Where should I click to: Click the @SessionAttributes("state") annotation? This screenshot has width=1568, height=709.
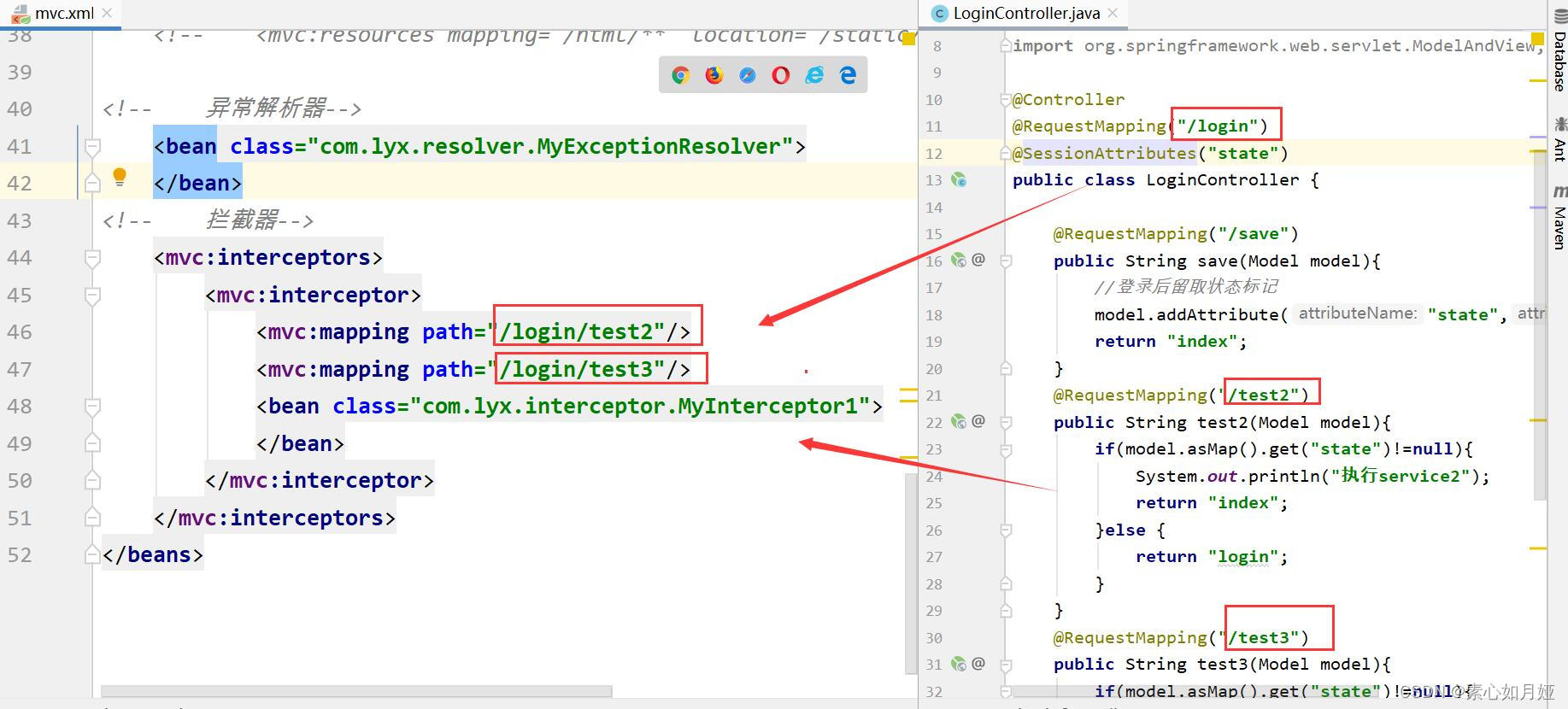pos(1149,153)
